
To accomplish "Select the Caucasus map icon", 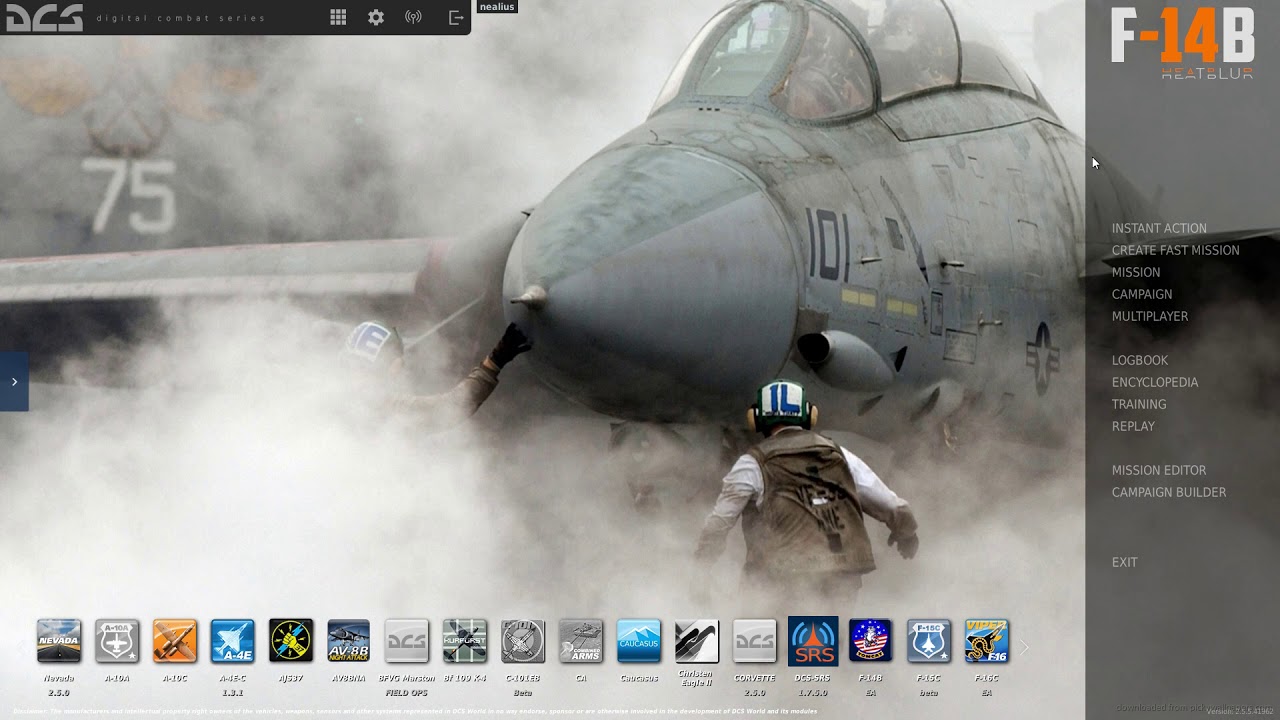I will coord(639,641).
